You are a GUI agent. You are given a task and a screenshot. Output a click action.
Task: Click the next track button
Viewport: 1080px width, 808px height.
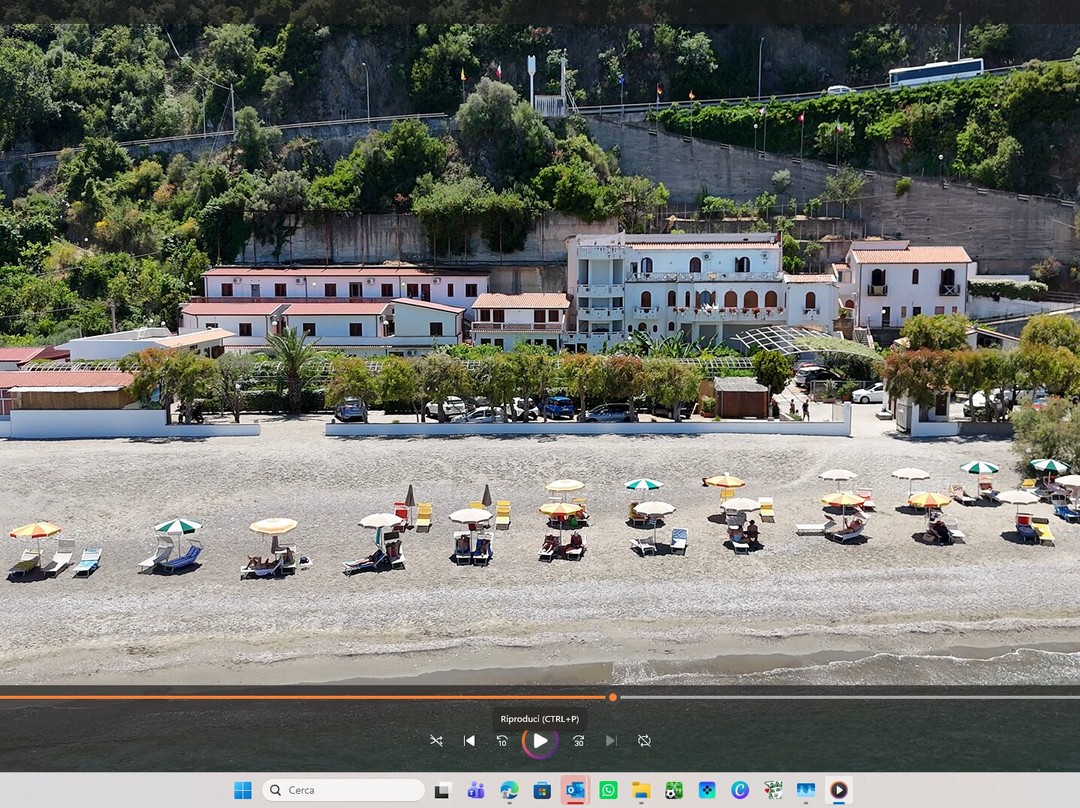pos(611,741)
